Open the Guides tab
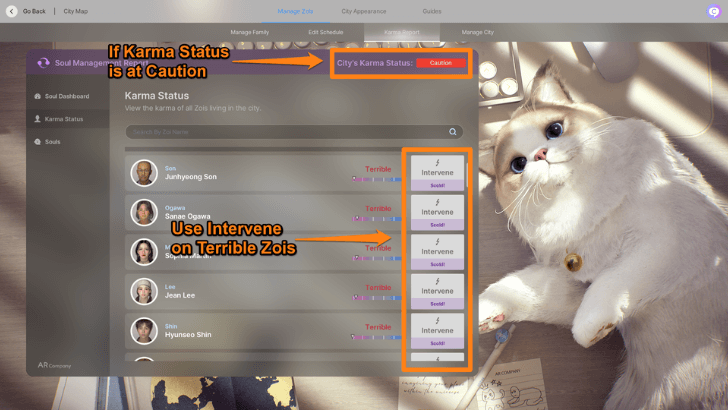728x410 pixels. click(x=432, y=11)
